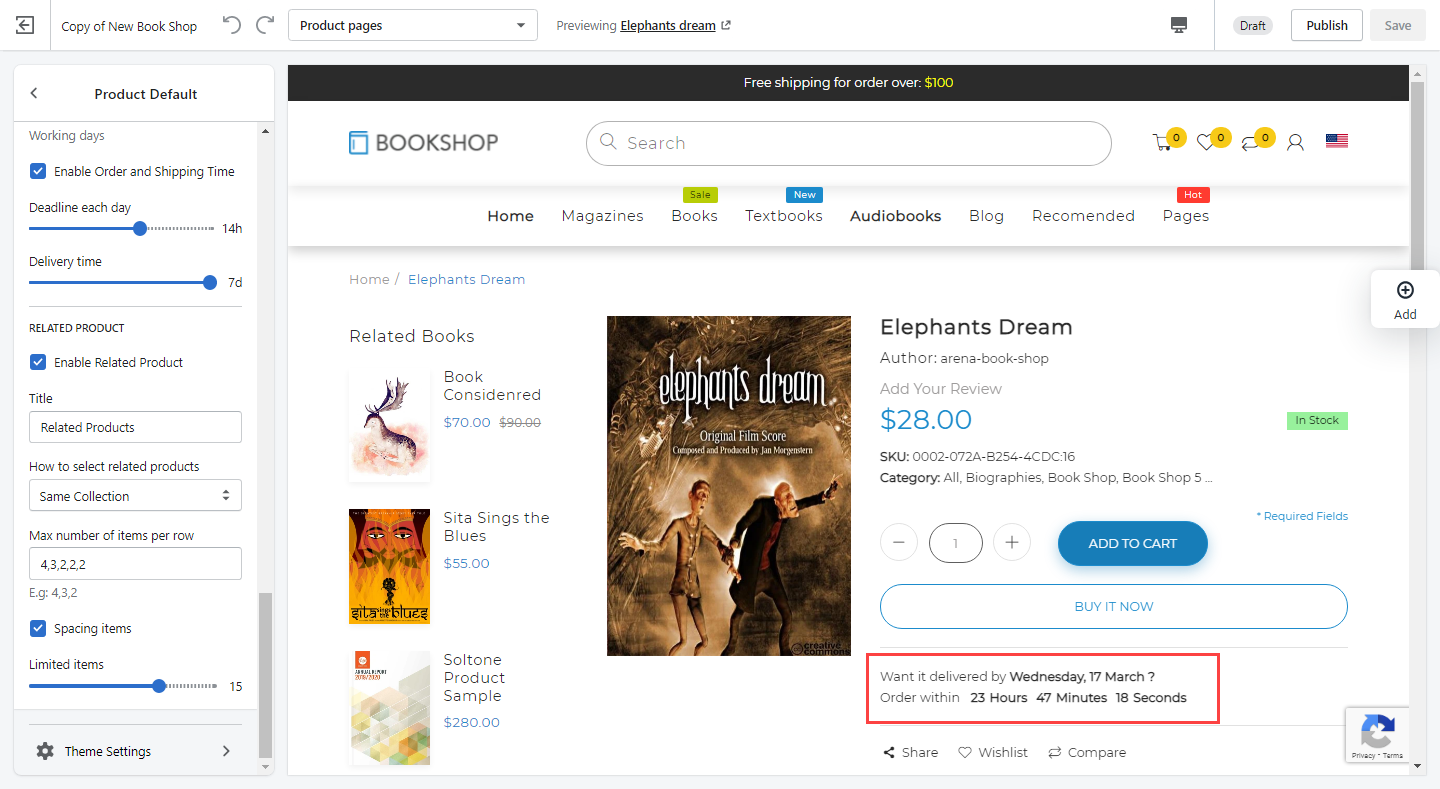Open the Audiobooks menu item
Image resolution: width=1440 pixels, height=789 pixels.
click(x=896, y=216)
